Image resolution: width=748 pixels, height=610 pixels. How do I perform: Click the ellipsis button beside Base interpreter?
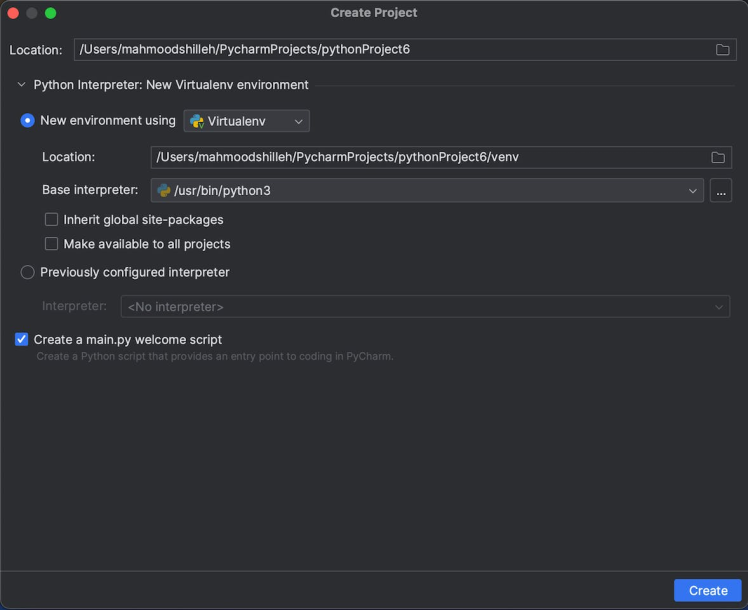[720, 191]
